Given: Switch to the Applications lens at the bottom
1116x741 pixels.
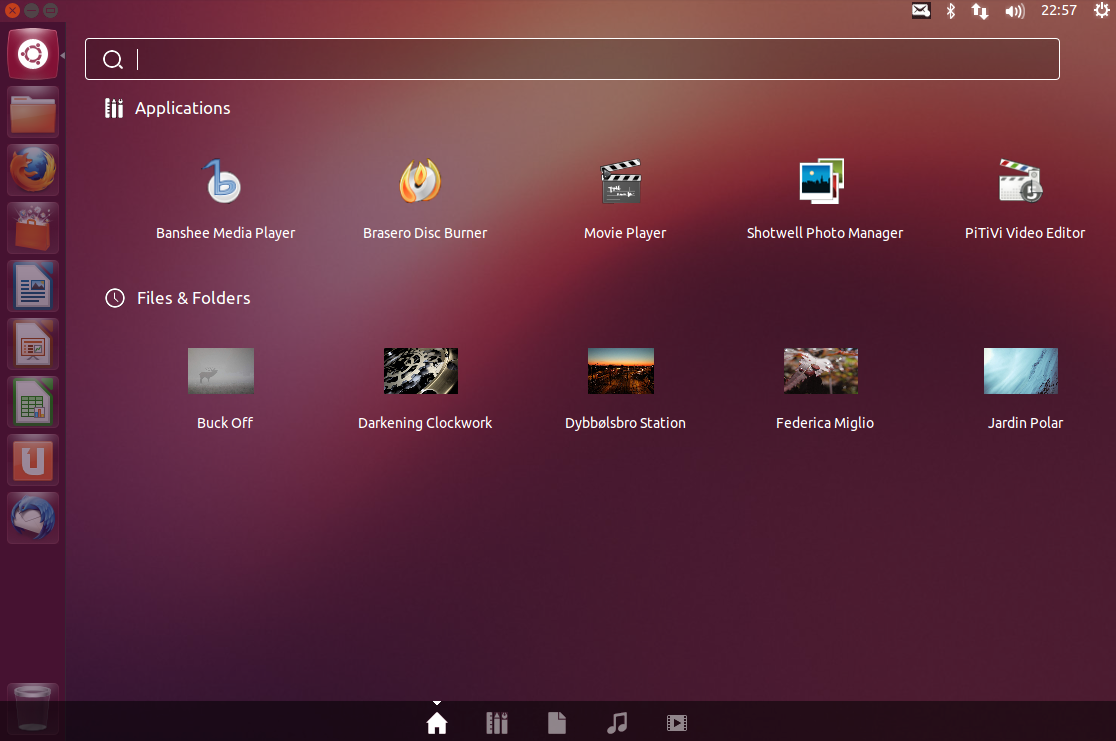Looking at the screenshot, I should point(497,722).
